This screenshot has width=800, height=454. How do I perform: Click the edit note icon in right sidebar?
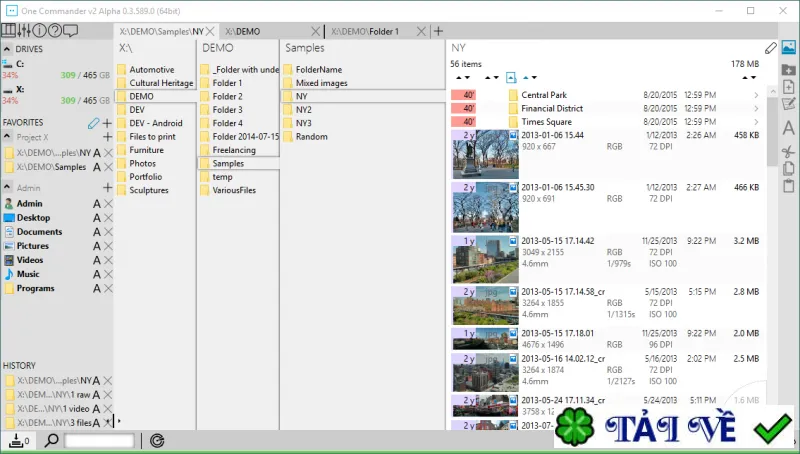(788, 105)
